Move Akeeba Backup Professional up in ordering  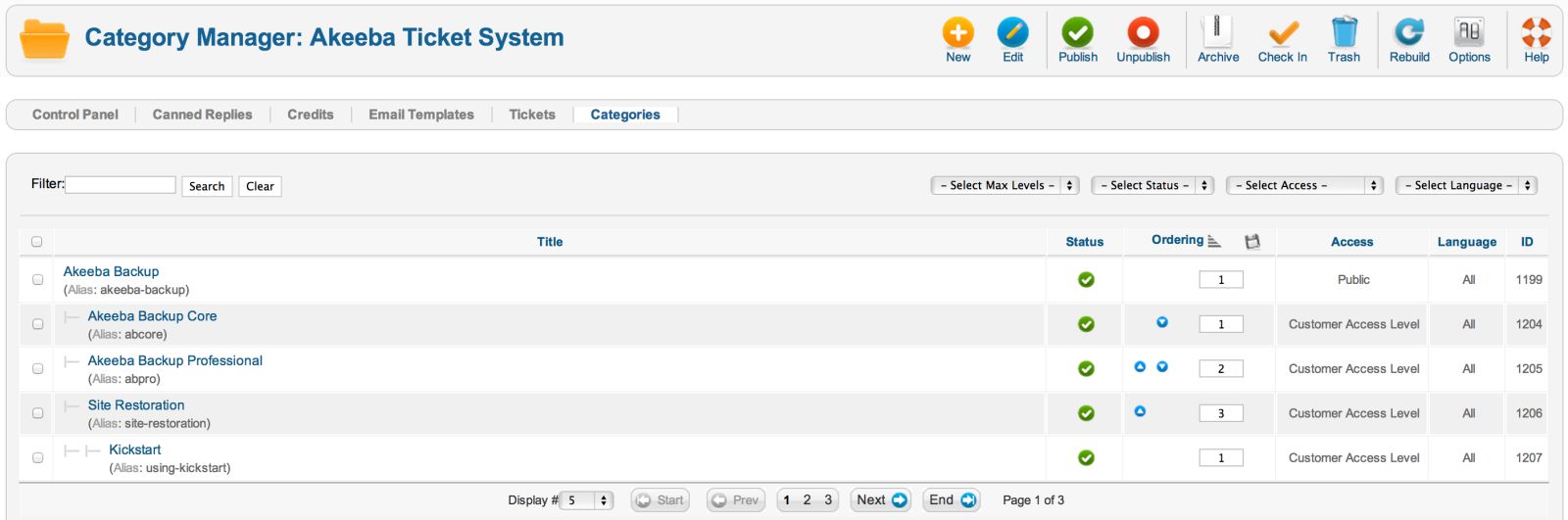pyautogui.click(x=1140, y=367)
